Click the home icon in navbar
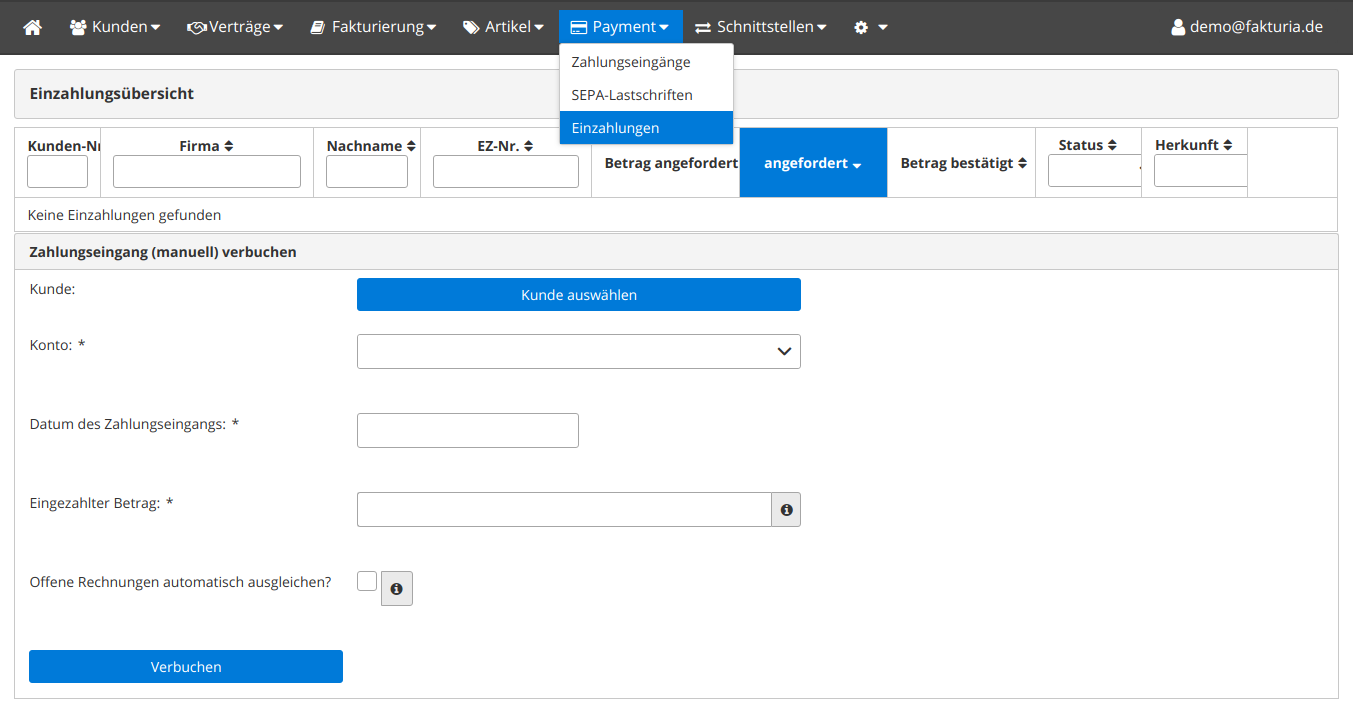The height and width of the screenshot is (712, 1353). 32,27
